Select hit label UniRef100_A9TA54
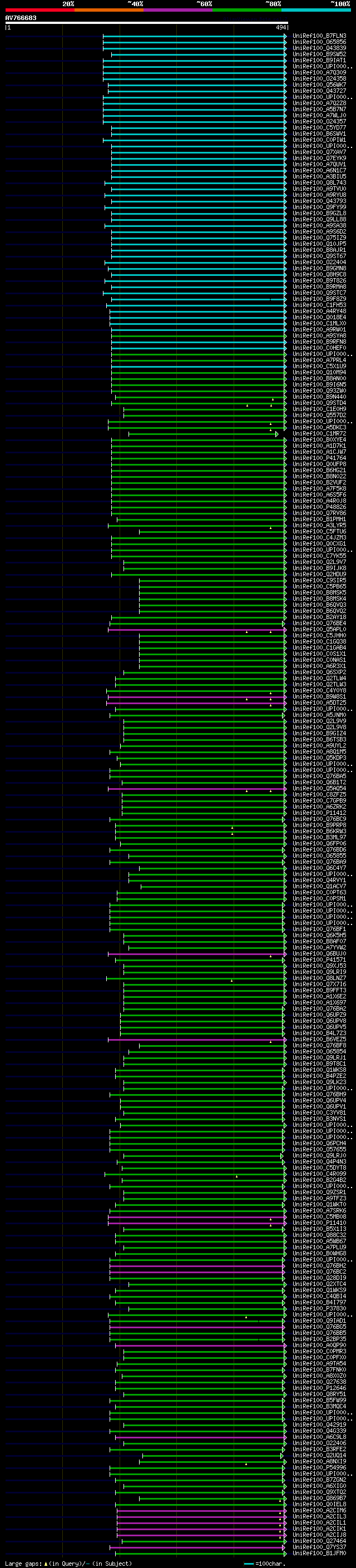 pos(319,1363)
